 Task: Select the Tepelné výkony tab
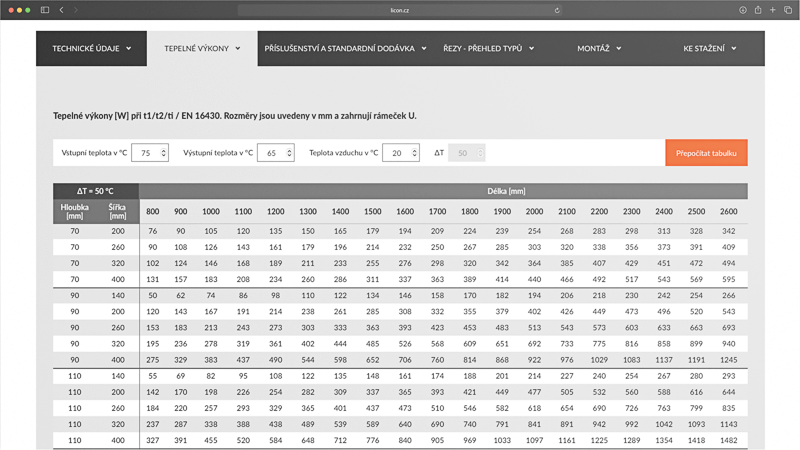(202, 48)
